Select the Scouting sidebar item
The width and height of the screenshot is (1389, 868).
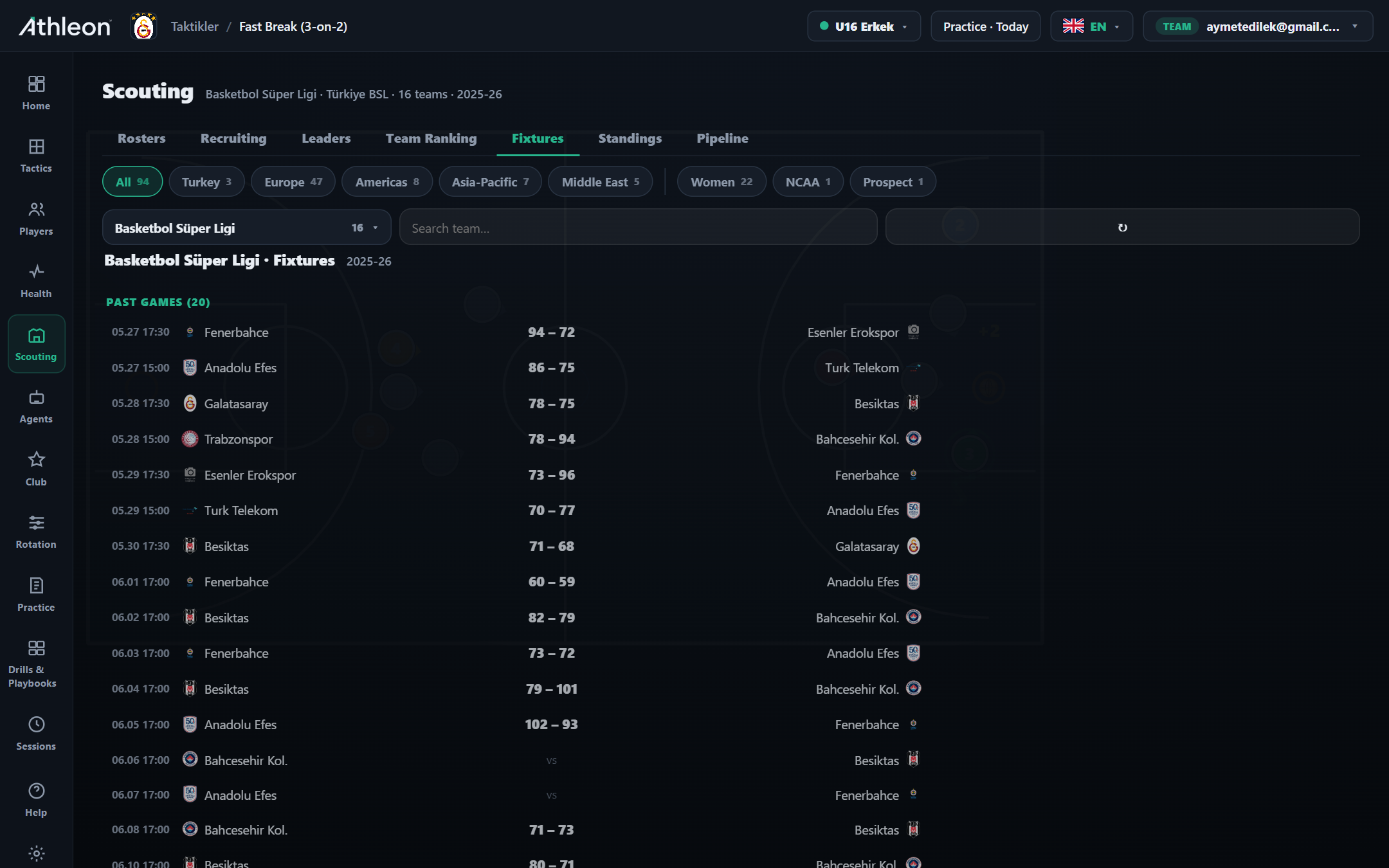click(x=36, y=344)
